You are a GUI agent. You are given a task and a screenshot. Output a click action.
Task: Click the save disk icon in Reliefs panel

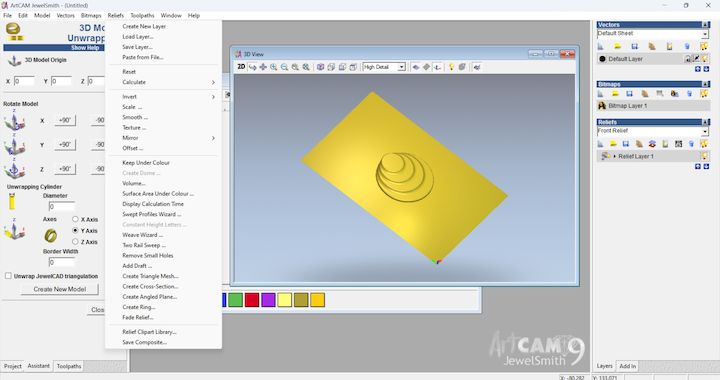coord(625,144)
